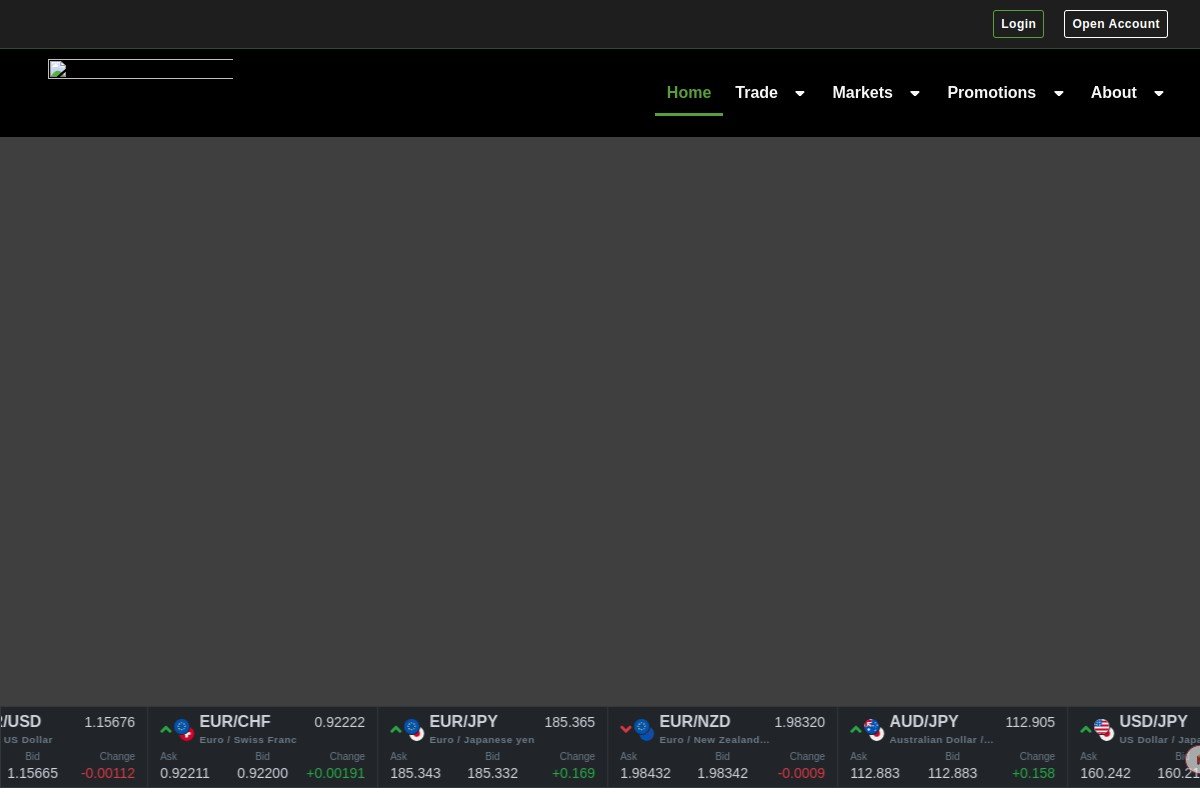The width and height of the screenshot is (1200, 800).
Task: Click the AUD/JPY green up arrow
Action: point(856,729)
